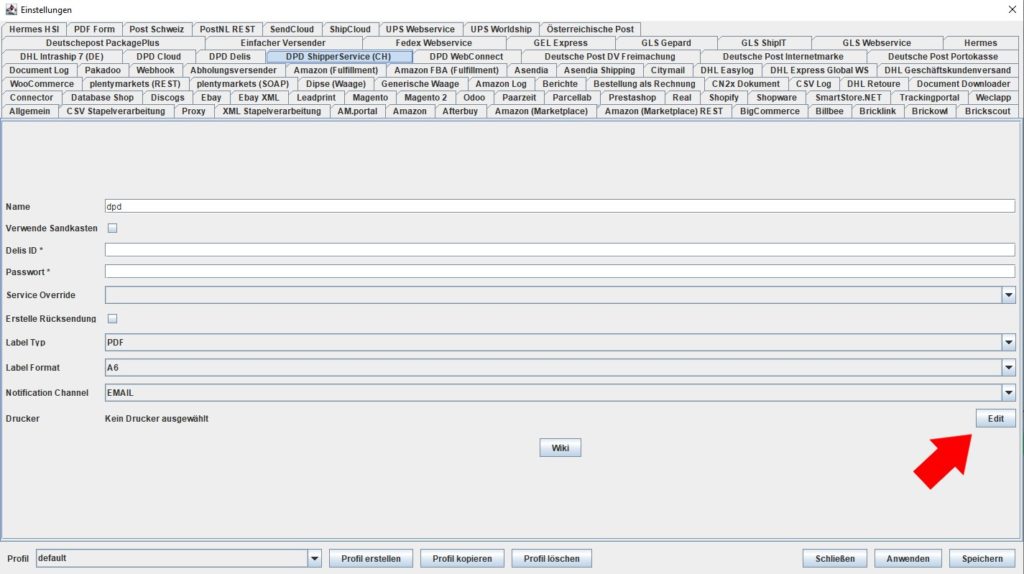Switch to the Trackingportal tab

929,97
